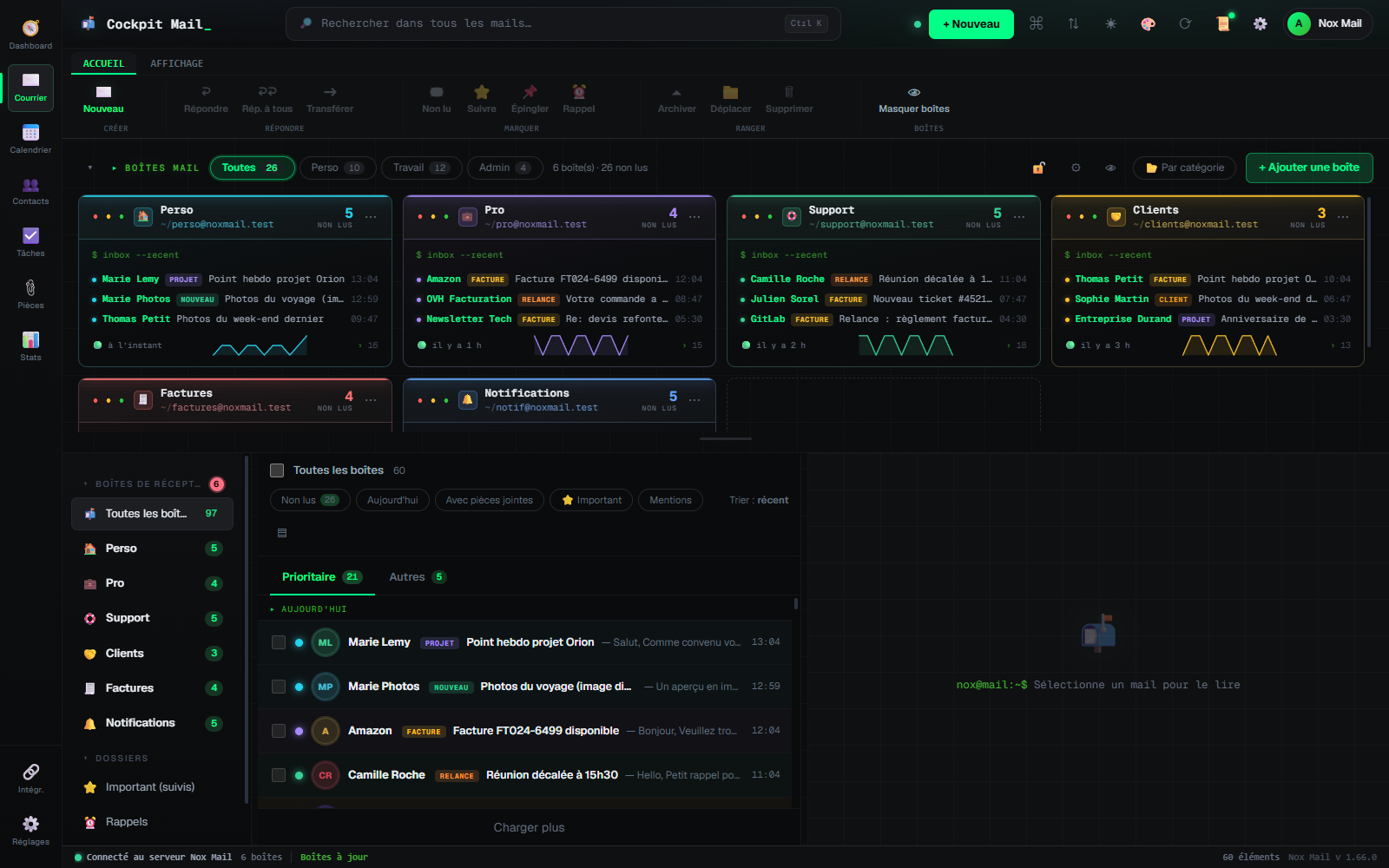The image size is (1389, 868).
Task: Open Intégr. integrations in the sidebar
Action: point(30,779)
